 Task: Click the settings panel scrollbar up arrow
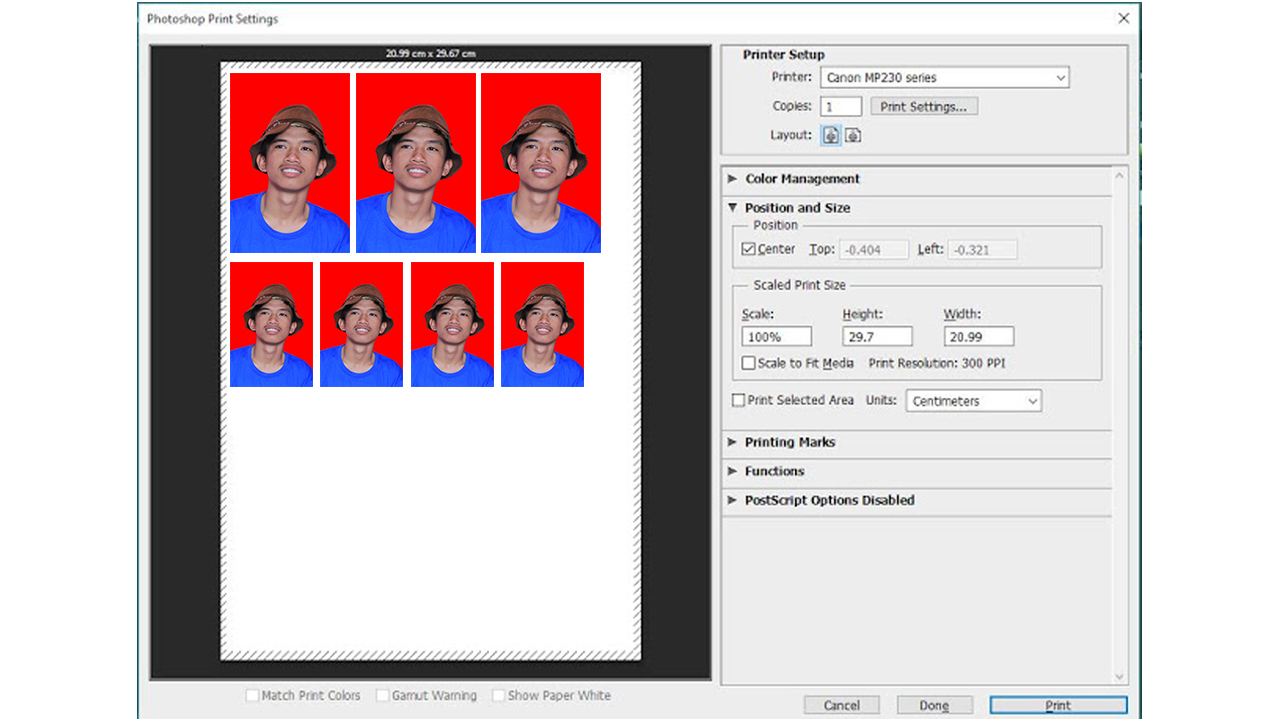(1119, 175)
